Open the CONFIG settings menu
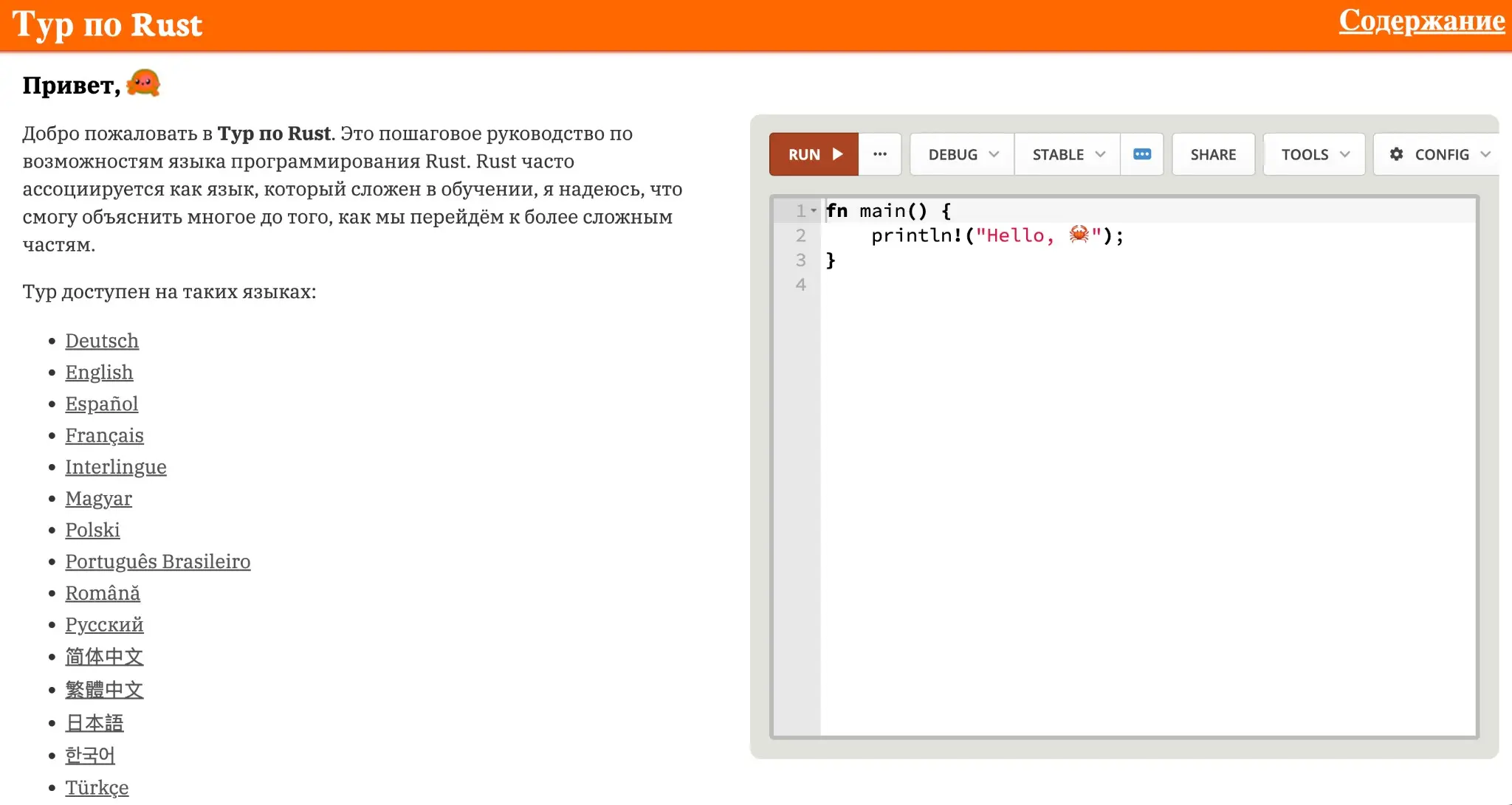Viewport: 1512px width, 805px height. (x=1438, y=154)
